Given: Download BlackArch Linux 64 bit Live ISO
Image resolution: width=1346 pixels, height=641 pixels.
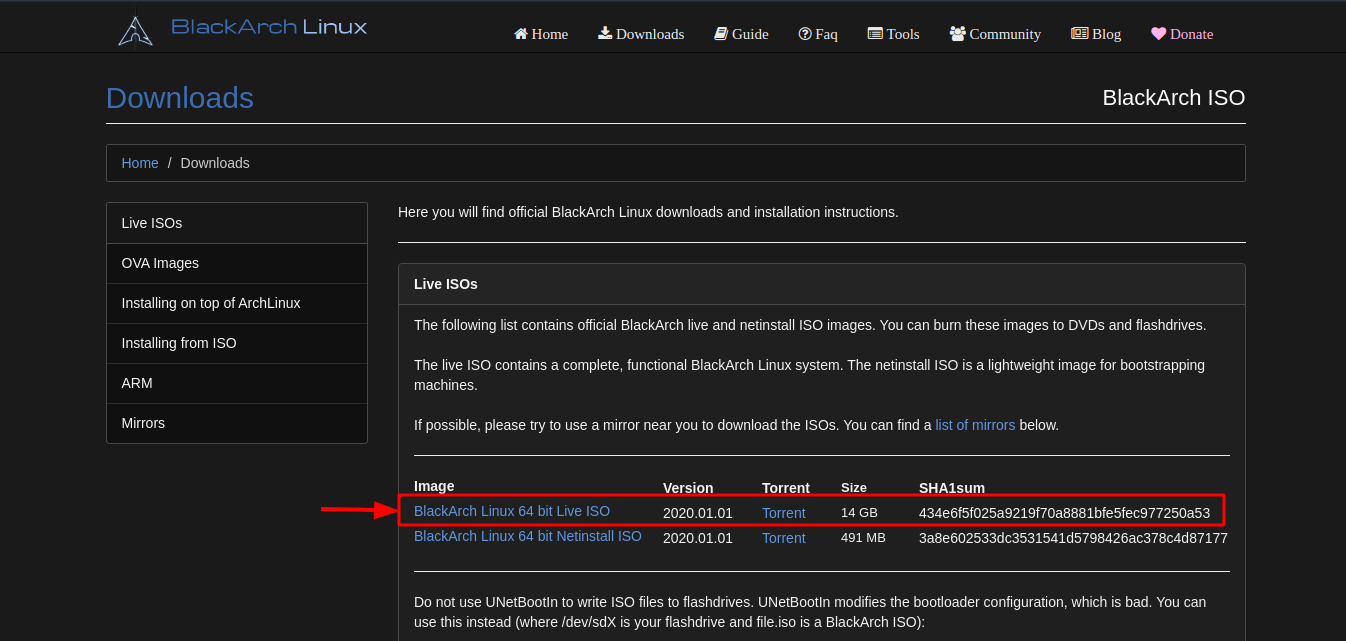Looking at the screenshot, I should (512, 511).
